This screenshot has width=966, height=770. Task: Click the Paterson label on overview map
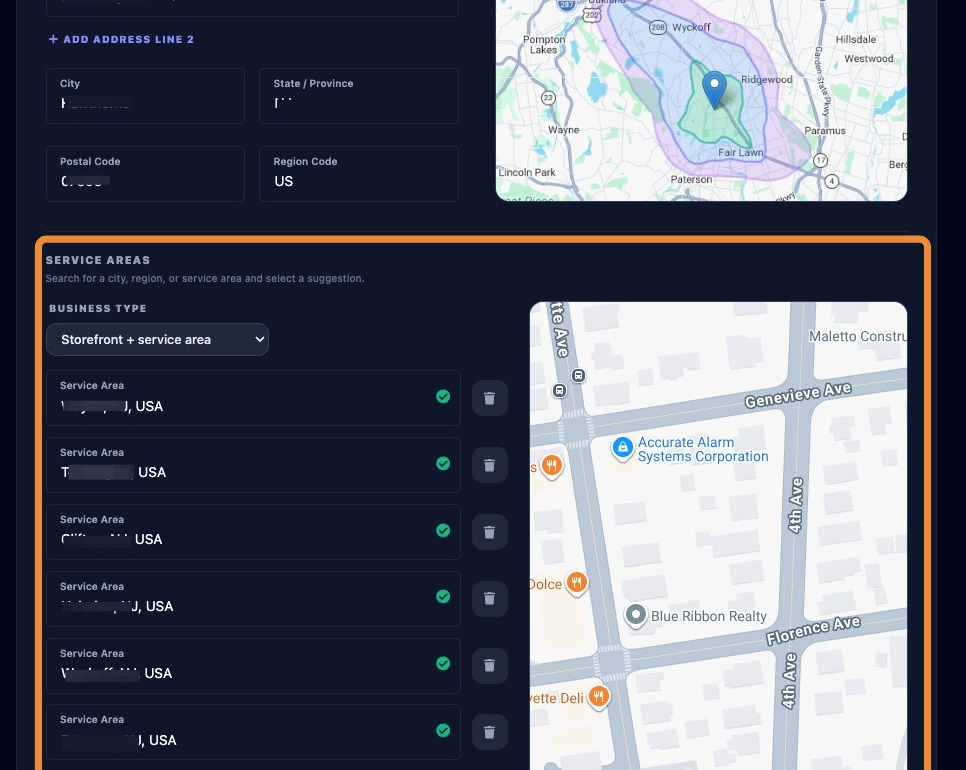point(691,179)
